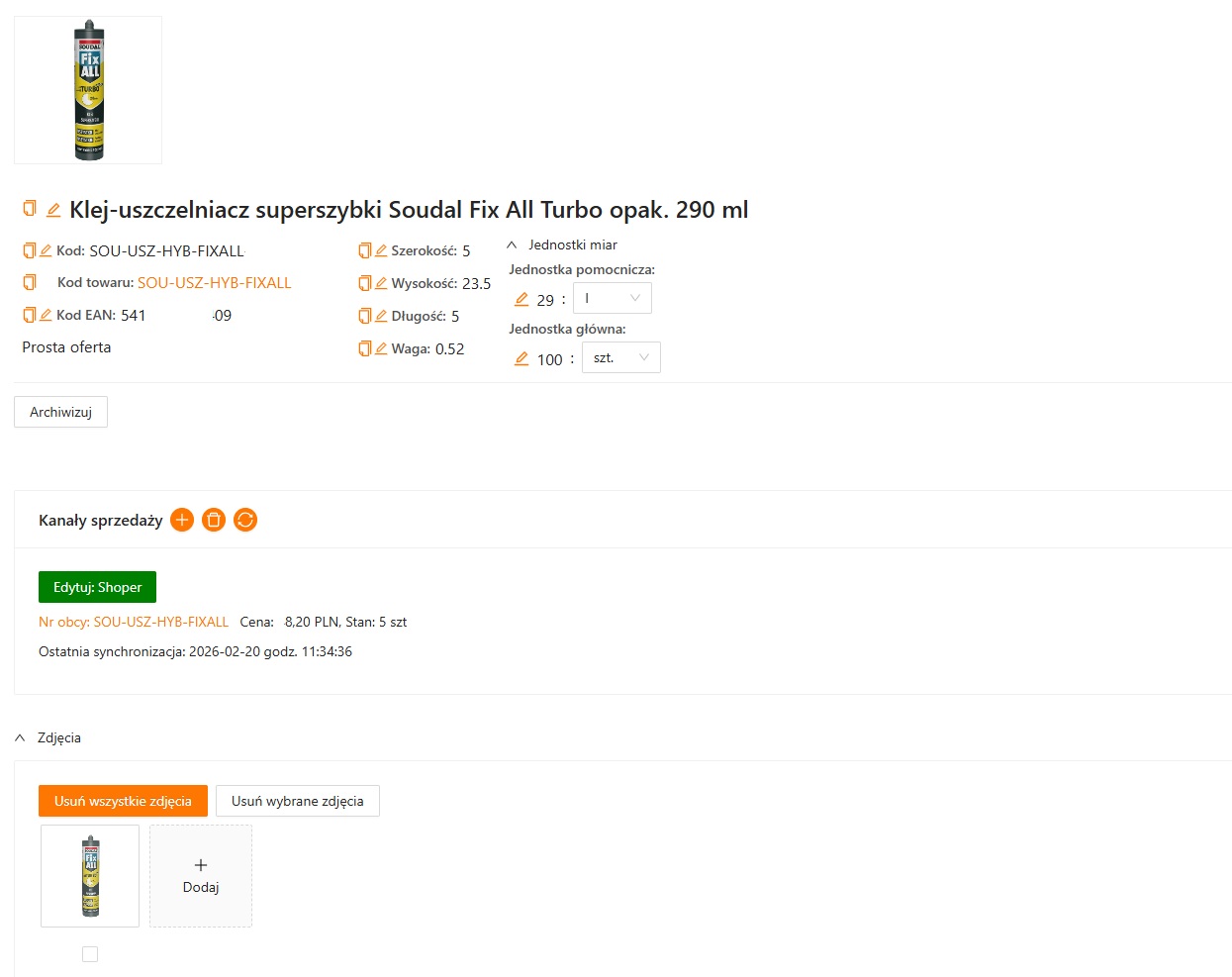Edit the Szerokość value
Viewport: 1232px width, 977px height.
pos(381,250)
